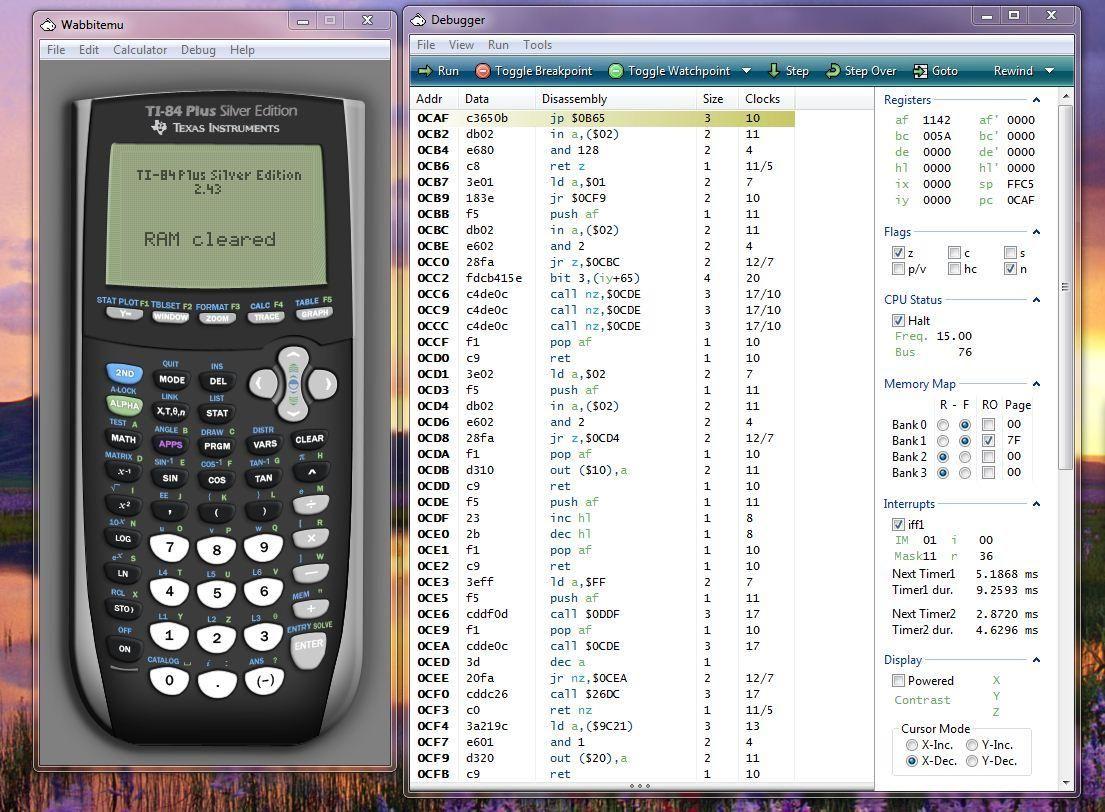
Task: Click the Run toolbar button in Debugger
Action: pos(438,70)
